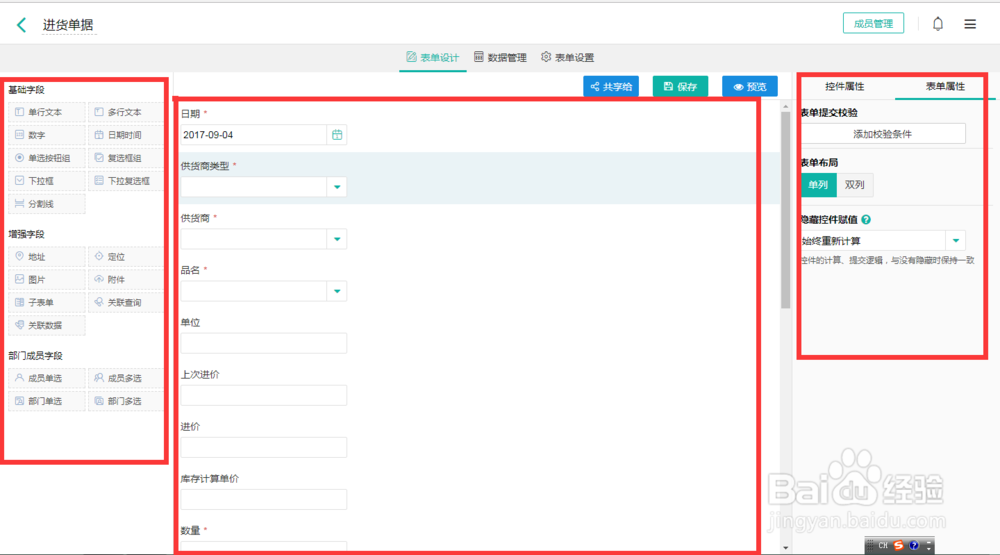Add a 部门单选 field

pyautogui.click(x=47, y=401)
